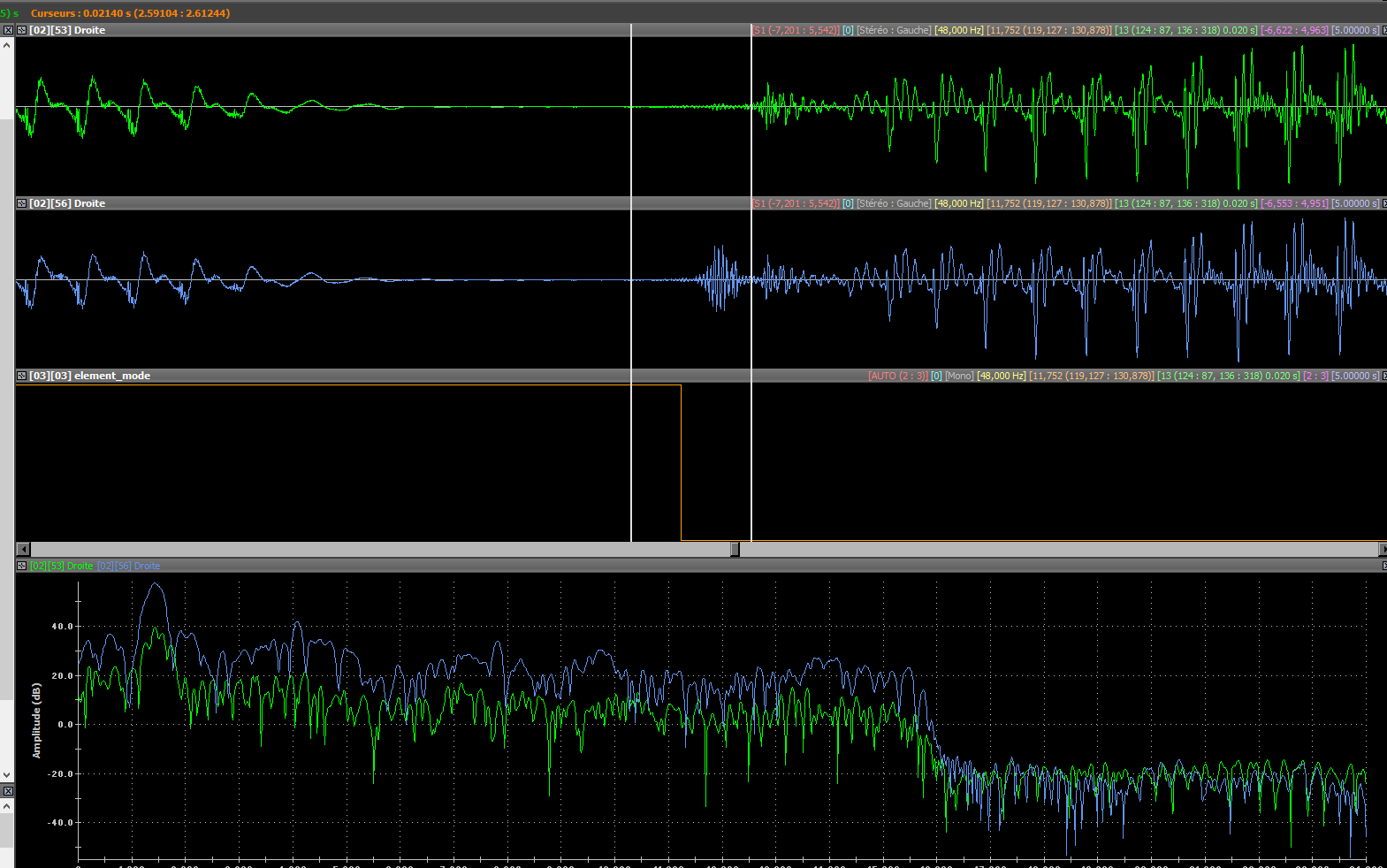The width and height of the screenshot is (1387, 868).
Task: Click the [48,000 Hz] sample rate on first track
Action: (x=959, y=30)
